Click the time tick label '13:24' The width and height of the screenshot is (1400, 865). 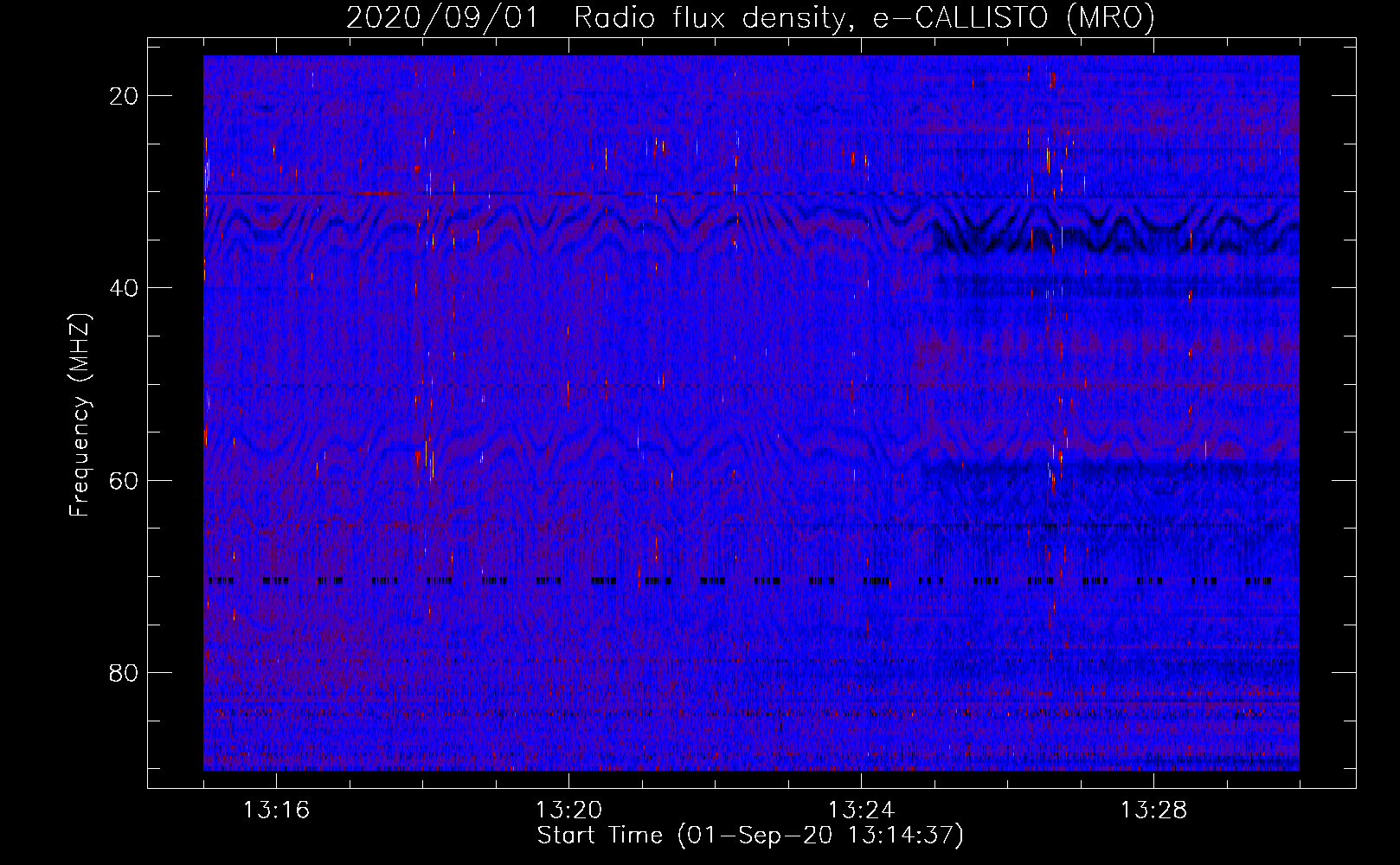coord(861,811)
